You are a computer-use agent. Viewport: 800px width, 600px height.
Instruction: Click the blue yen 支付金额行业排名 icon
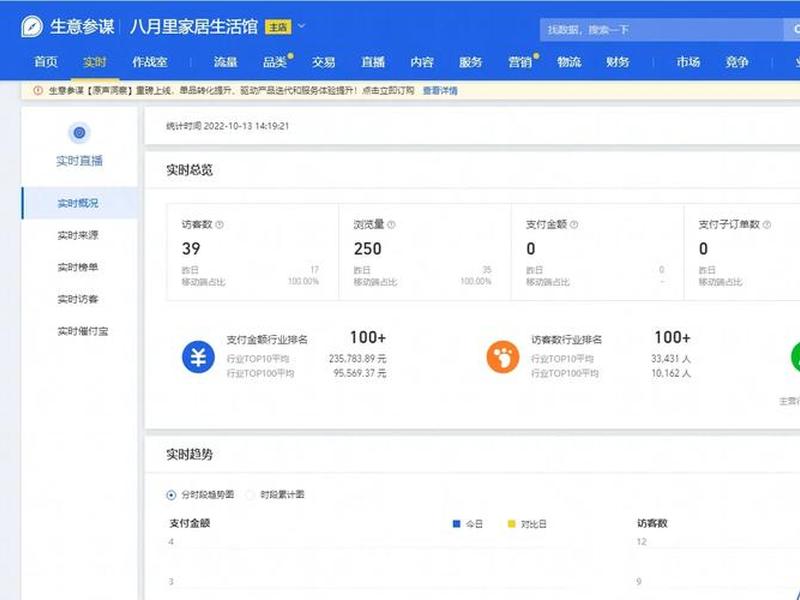pos(198,357)
